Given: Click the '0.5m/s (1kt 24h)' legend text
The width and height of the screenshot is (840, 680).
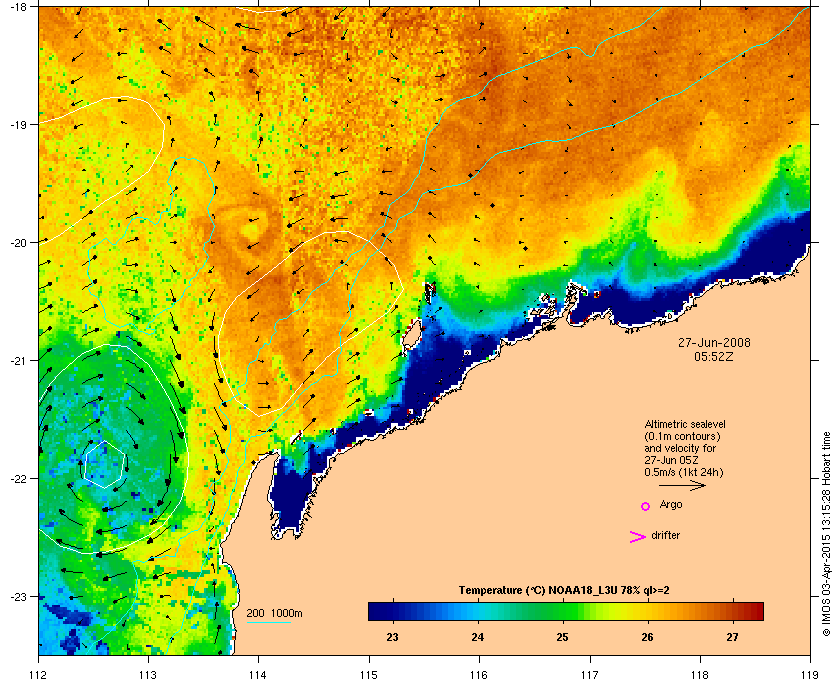Looking at the screenshot, I should pos(684,473).
